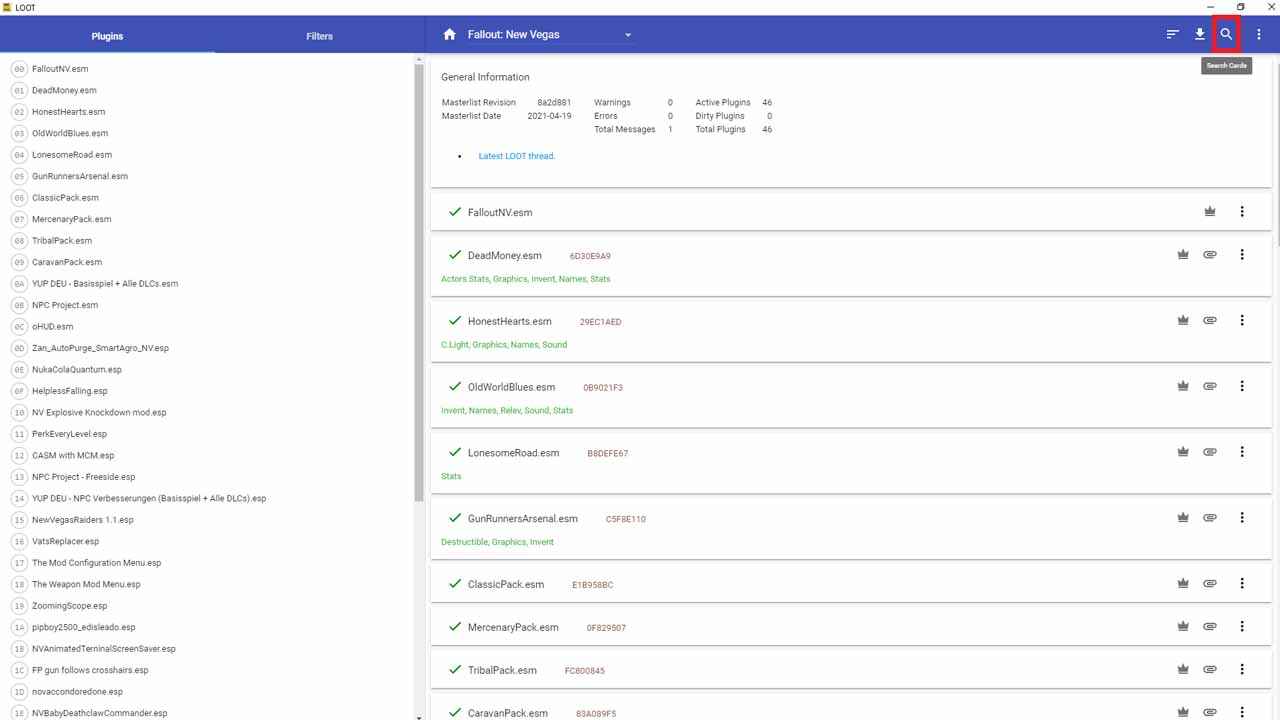The height and width of the screenshot is (720, 1280).
Task: Open three-dot menu on OldWorldBlues.esm card
Action: [1242, 386]
